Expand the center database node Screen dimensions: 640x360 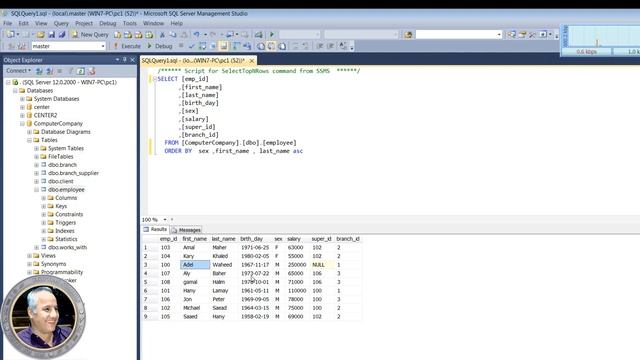(22, 107)
